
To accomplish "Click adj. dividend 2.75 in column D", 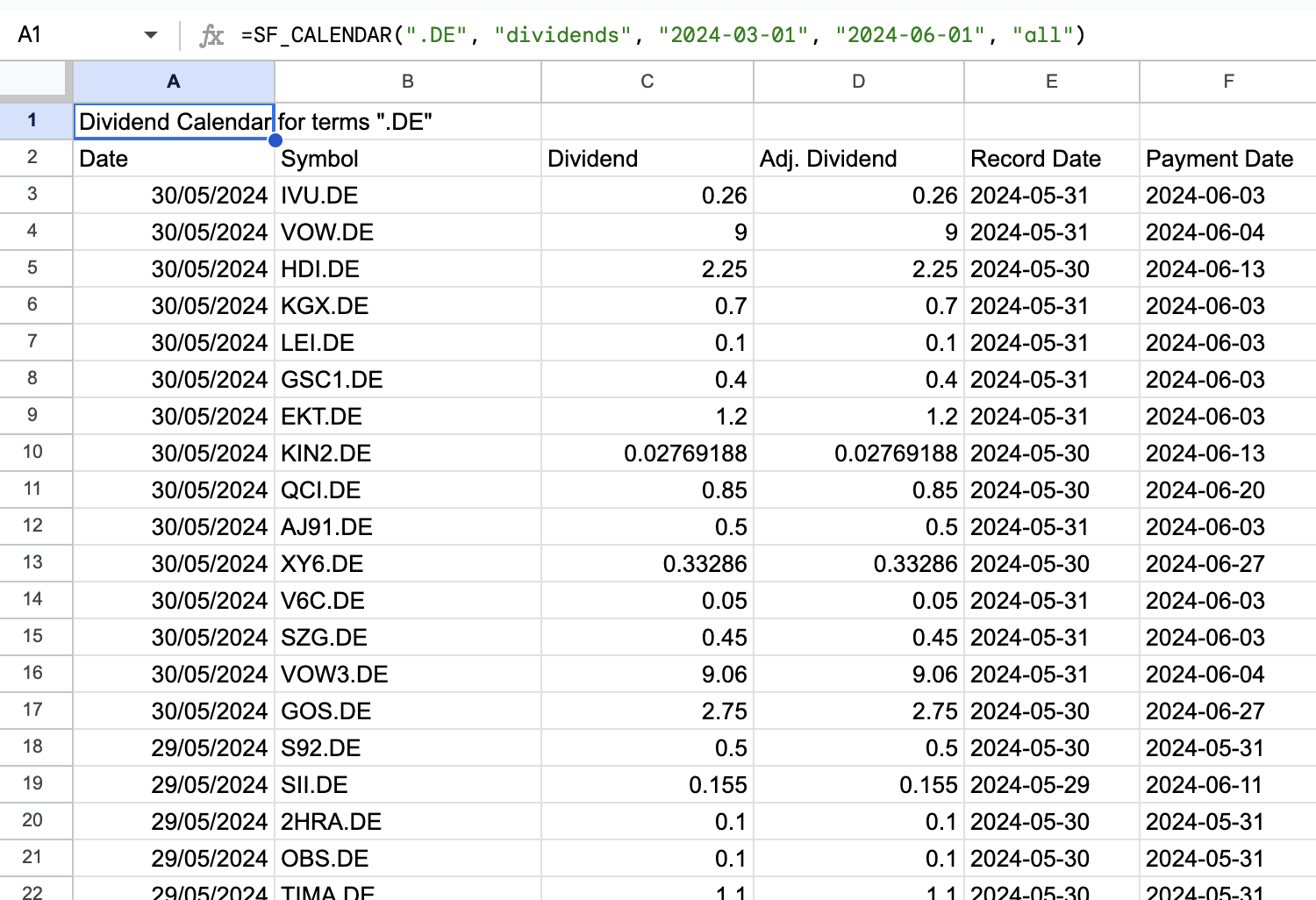I will tap(859, 711).
